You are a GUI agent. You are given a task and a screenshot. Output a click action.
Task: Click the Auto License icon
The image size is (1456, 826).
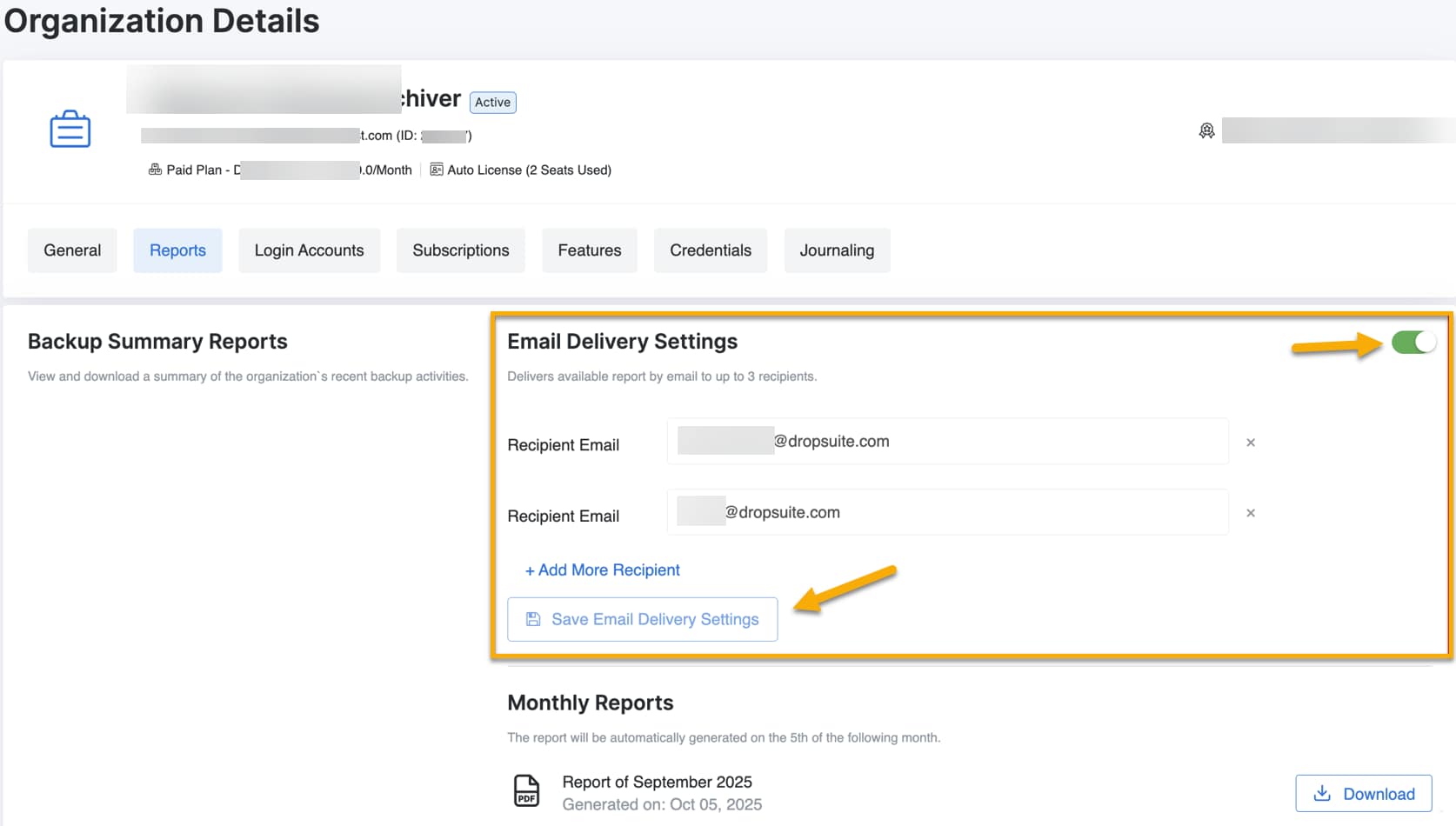click(x=437, y=170)
